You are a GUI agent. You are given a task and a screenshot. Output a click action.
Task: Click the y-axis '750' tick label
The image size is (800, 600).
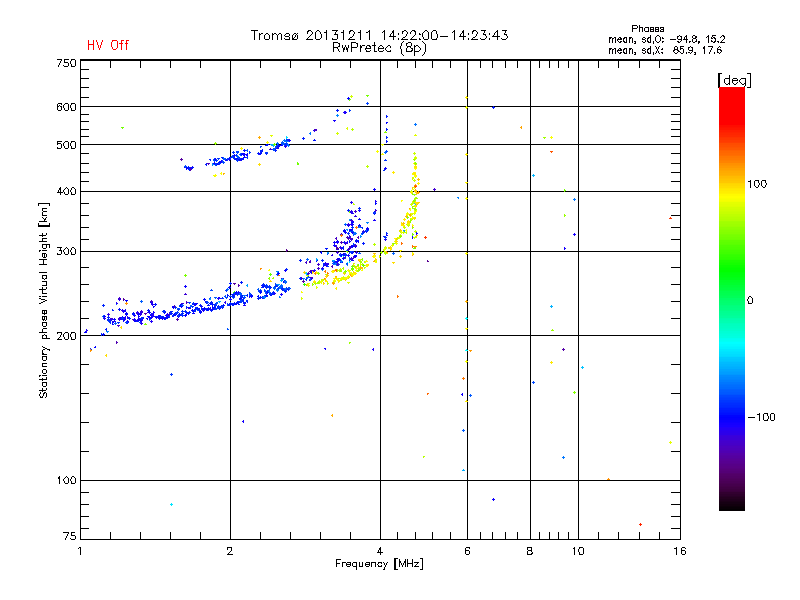[66, 63]
